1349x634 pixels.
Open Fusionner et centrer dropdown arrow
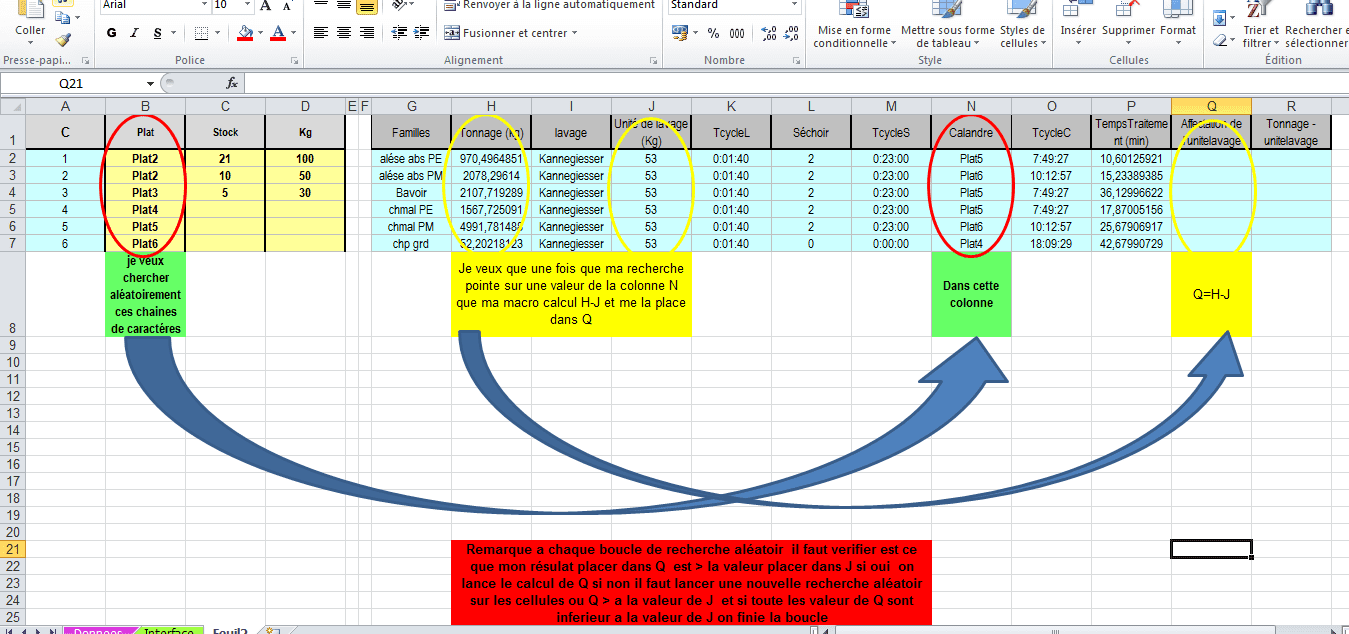point(575,33)
